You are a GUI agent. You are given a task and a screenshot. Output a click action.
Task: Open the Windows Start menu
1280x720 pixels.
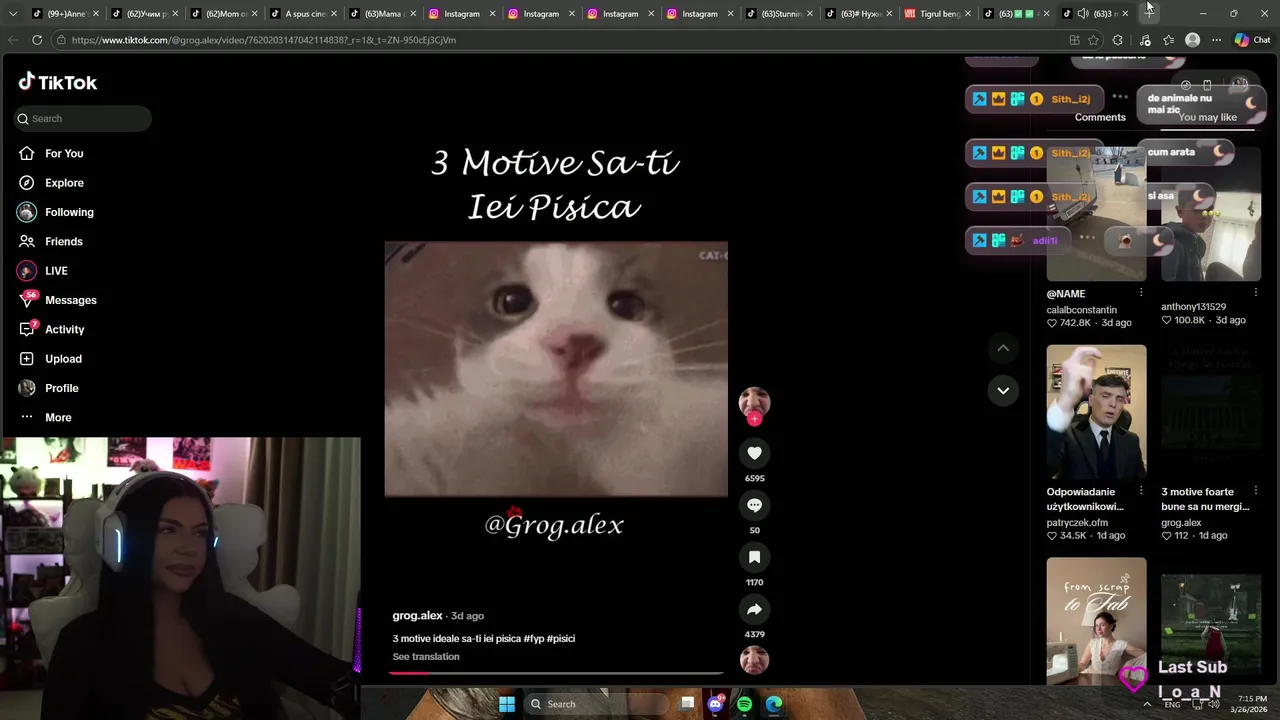click(507, 704)
